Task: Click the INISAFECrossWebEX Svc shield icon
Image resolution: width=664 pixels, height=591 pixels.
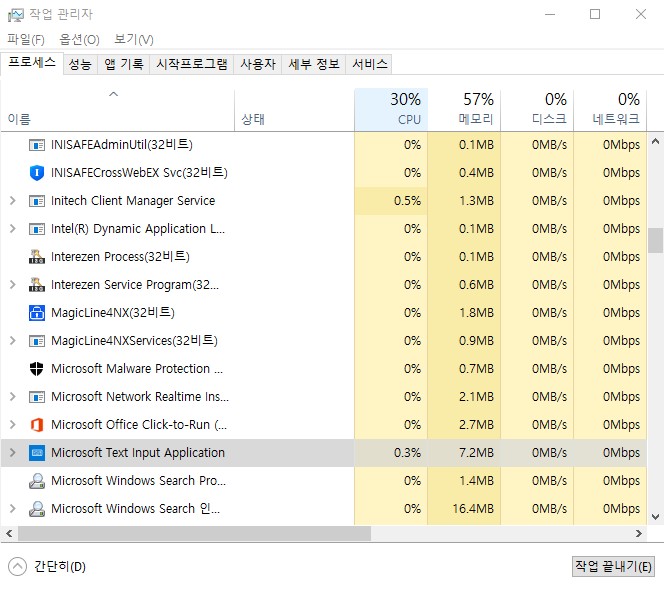Action: pos(37,173)
